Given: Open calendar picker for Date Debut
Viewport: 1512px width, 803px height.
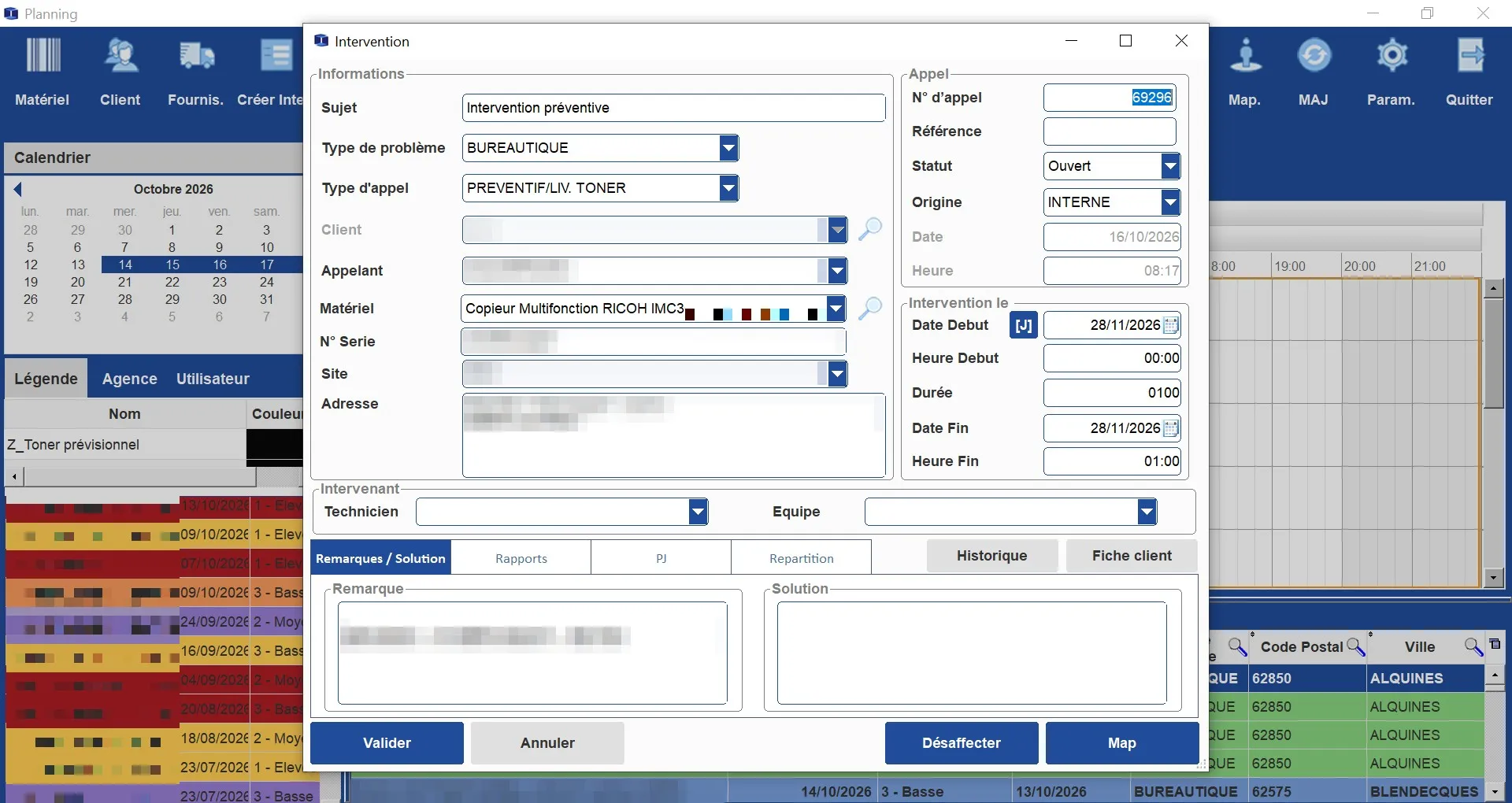Looking at the screenshot, I should tap(1171, 325).
